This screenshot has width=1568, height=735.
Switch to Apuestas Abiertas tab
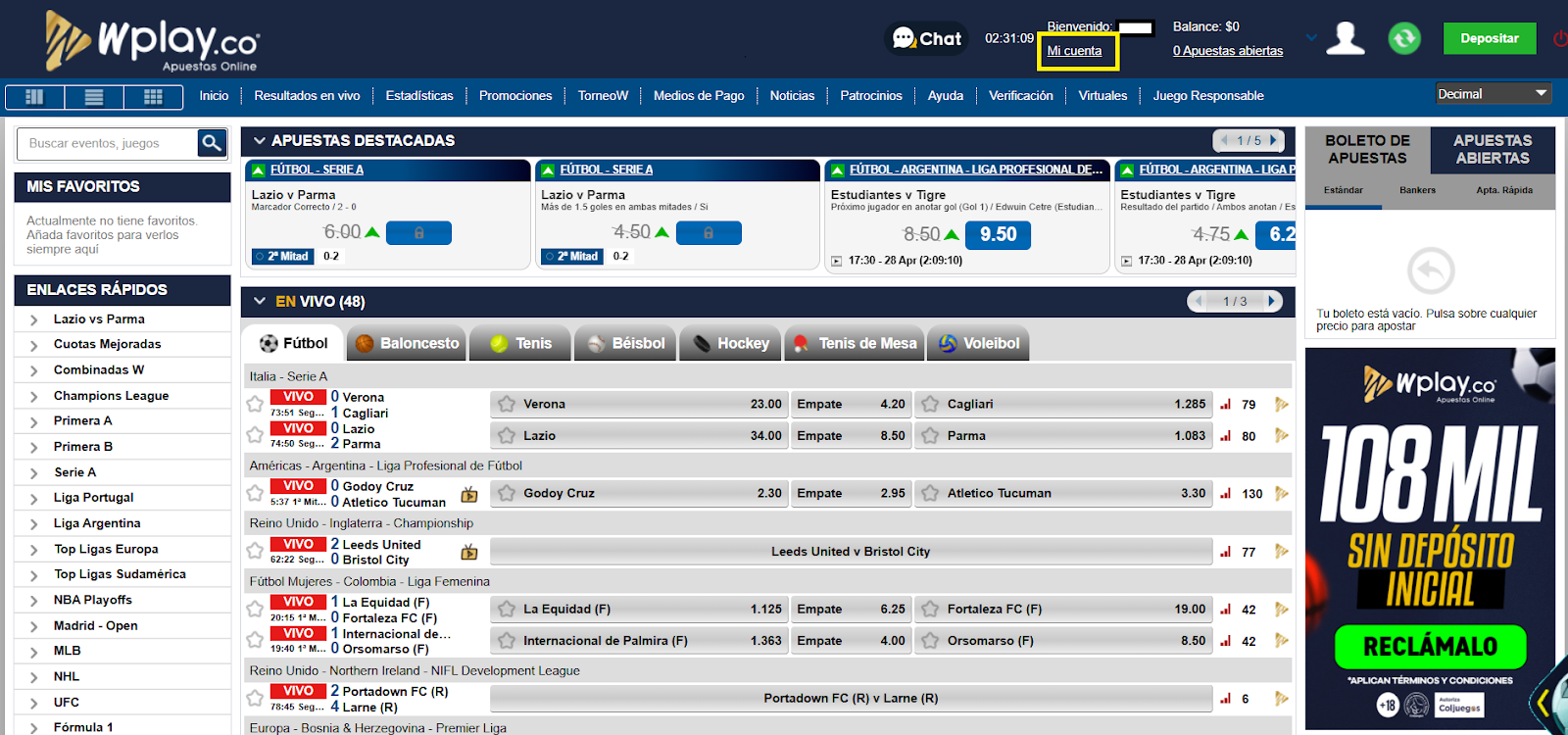pos(1493,149)
